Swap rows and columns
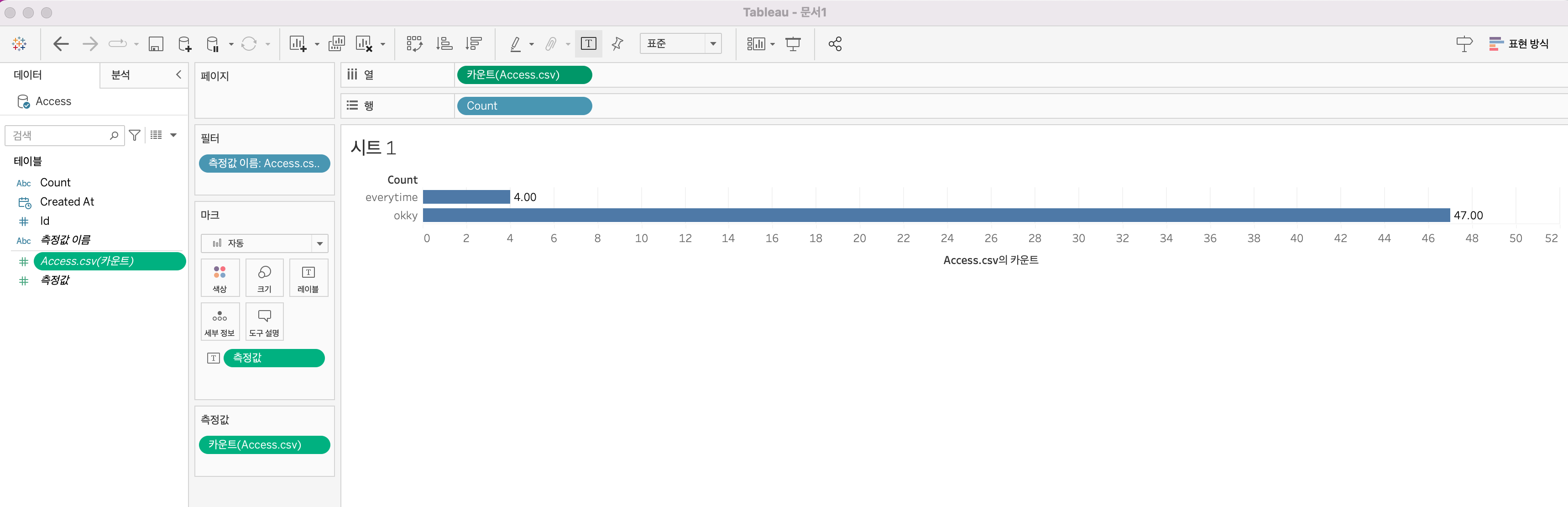 [x=414, y=43]
